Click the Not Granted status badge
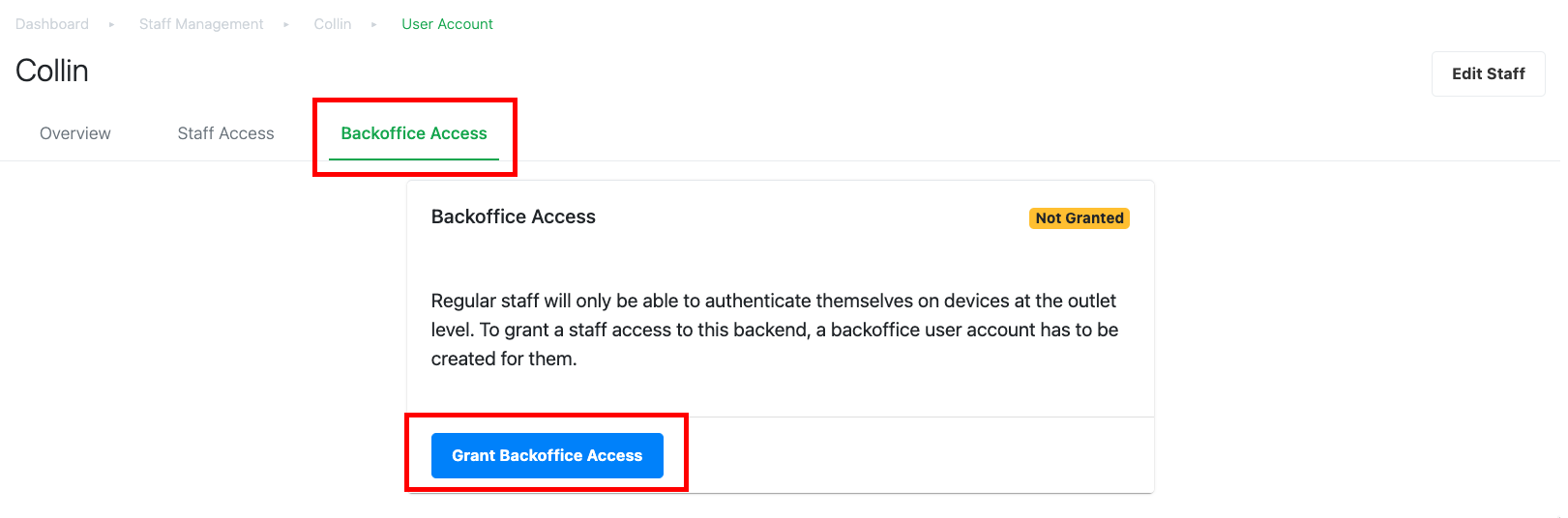Screen dimensions: 1568x518 click(x=1080, y=218)
